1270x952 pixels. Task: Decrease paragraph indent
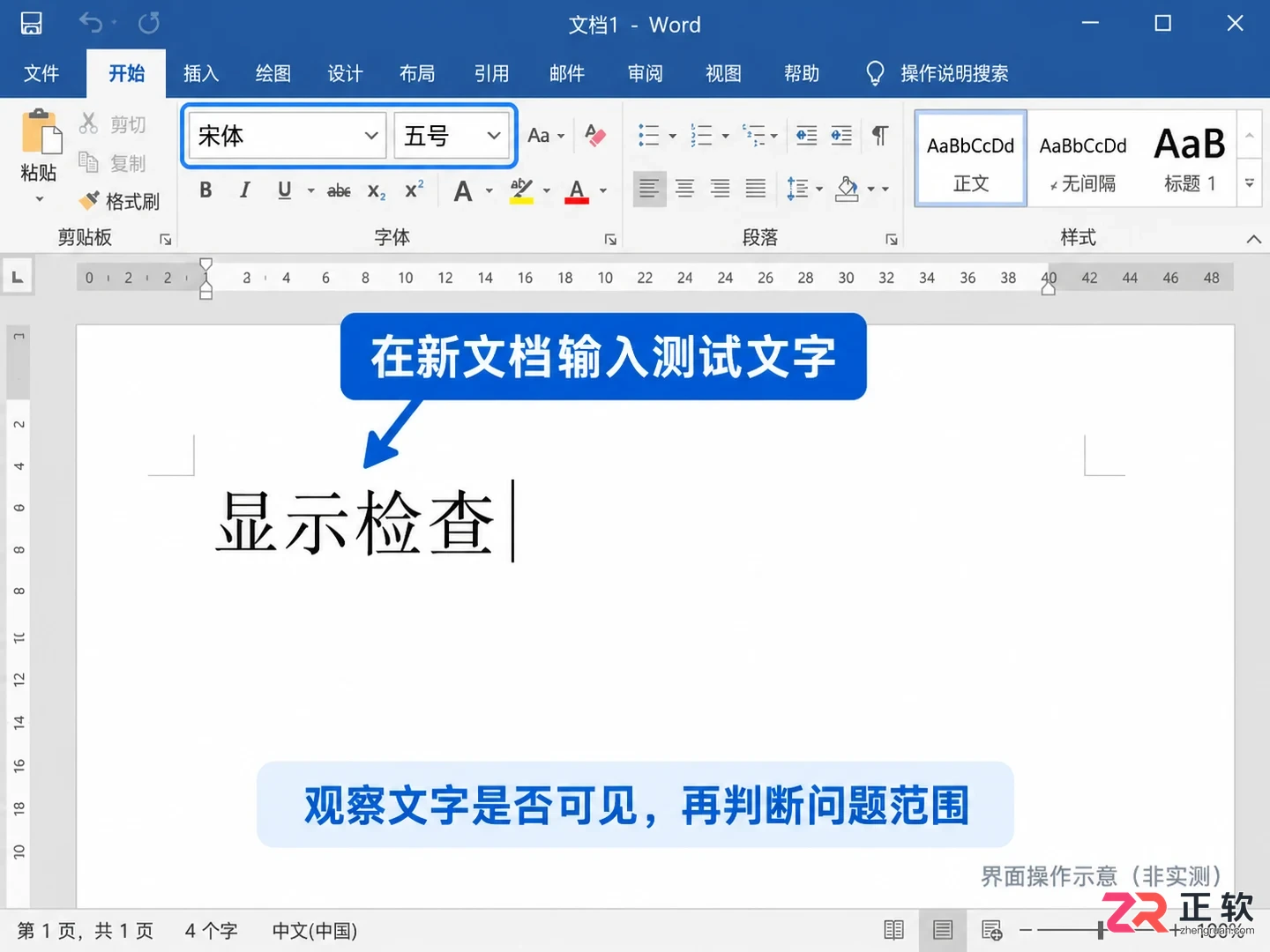806,136
